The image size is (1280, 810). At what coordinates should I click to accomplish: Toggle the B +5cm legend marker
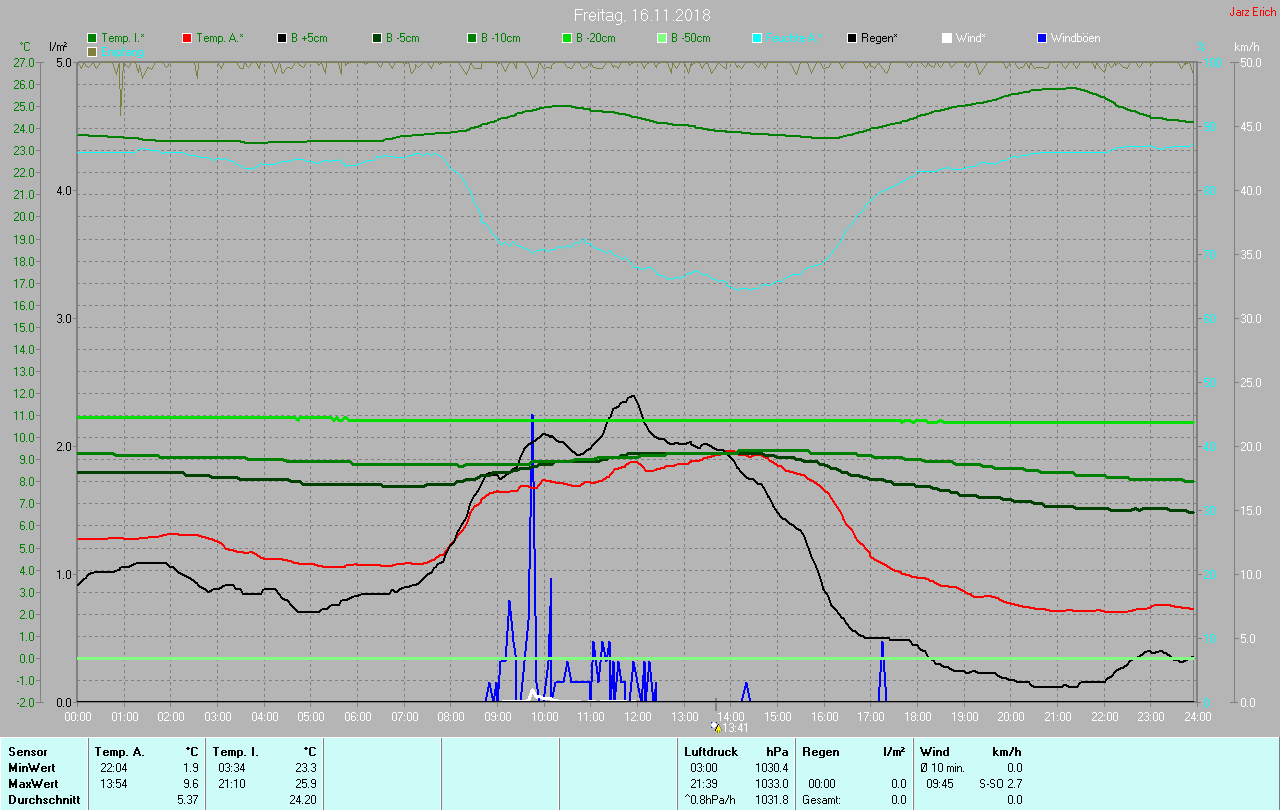283,38
